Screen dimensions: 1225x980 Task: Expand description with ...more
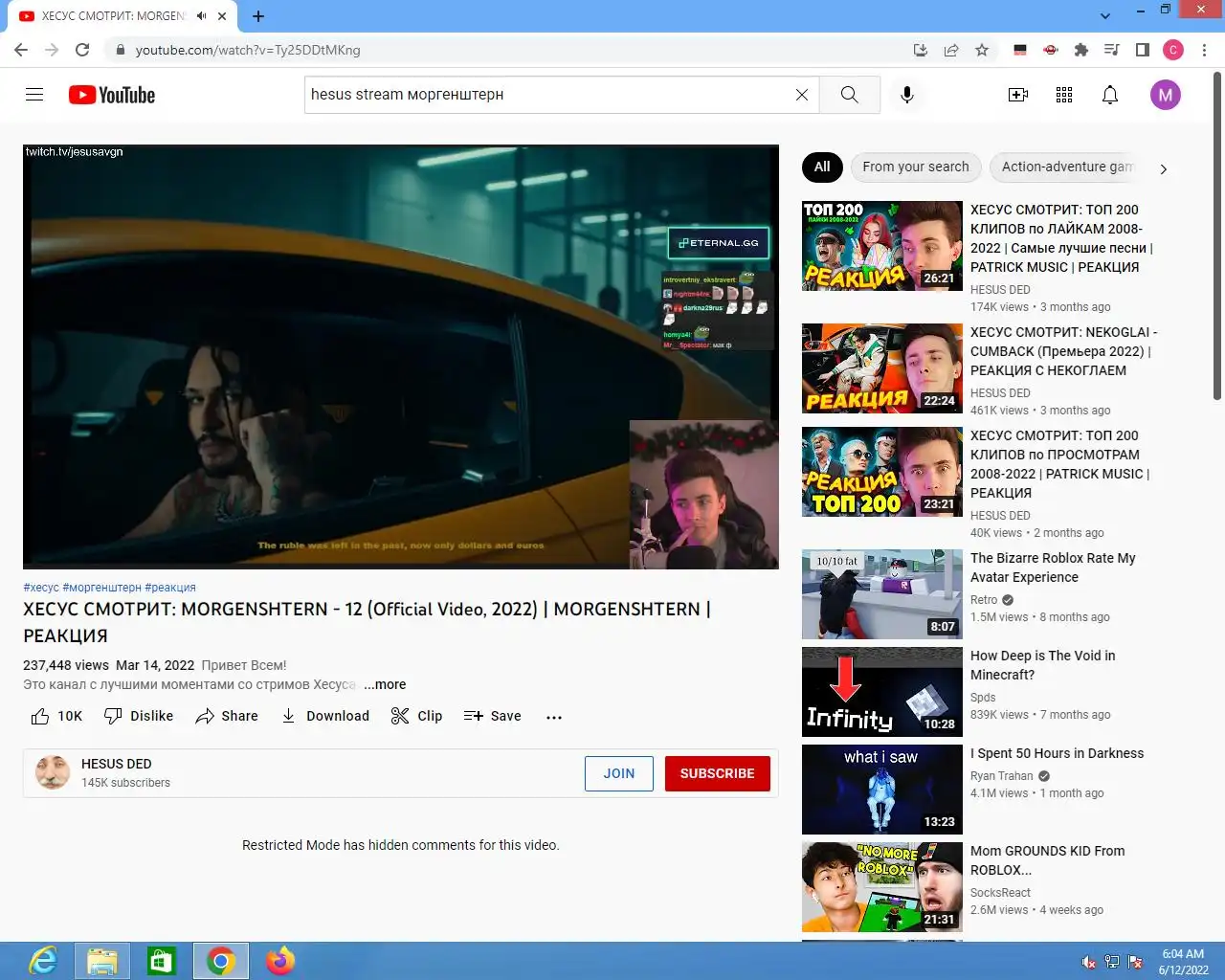tap(385, 684)
